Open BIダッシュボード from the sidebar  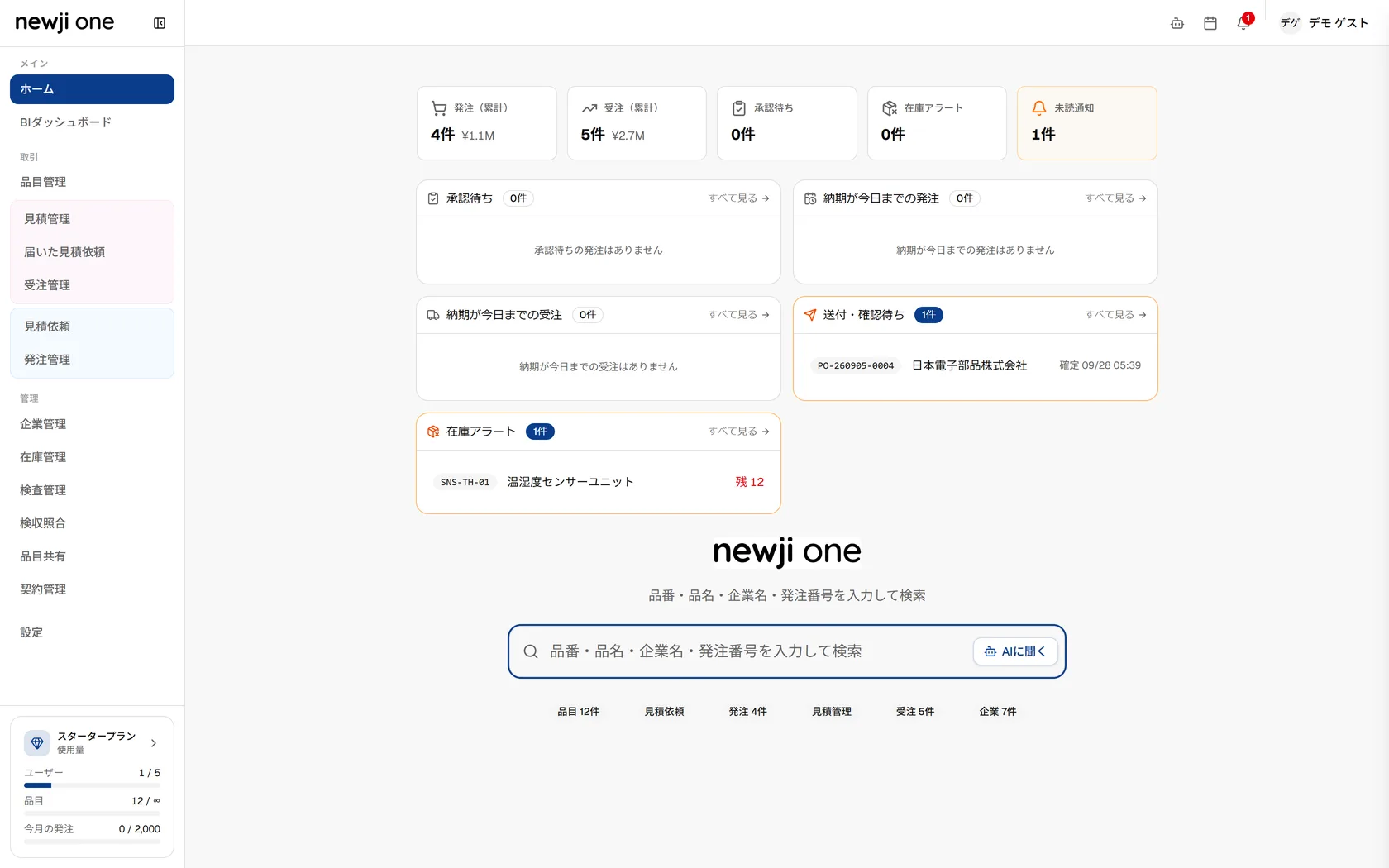92,122
